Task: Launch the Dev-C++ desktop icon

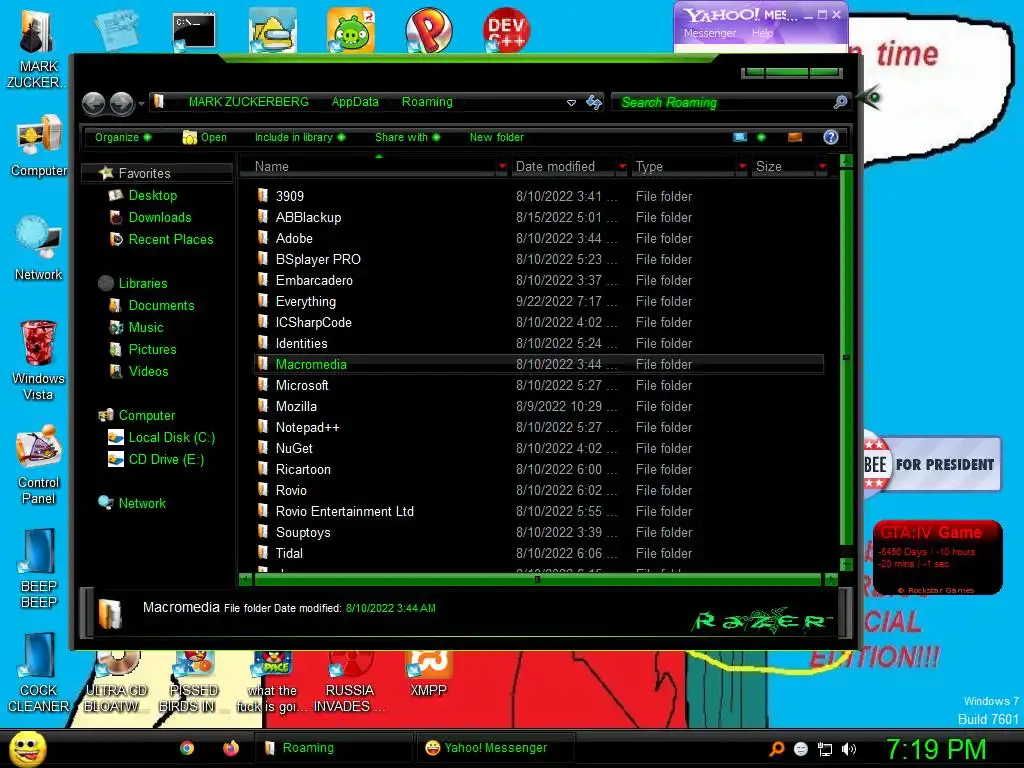Action: [x=507, y=30]
